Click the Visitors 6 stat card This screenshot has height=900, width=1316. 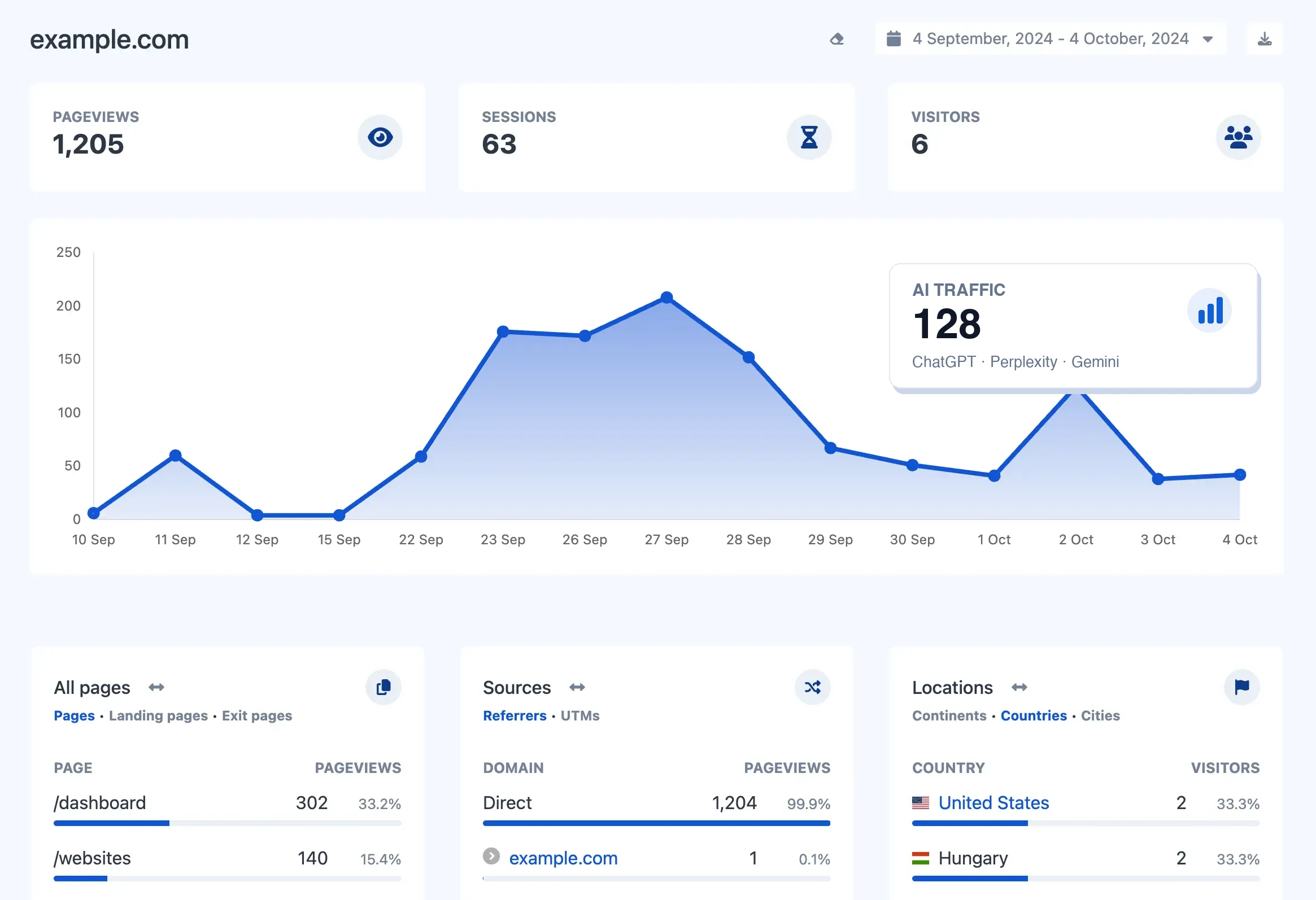1086,138
